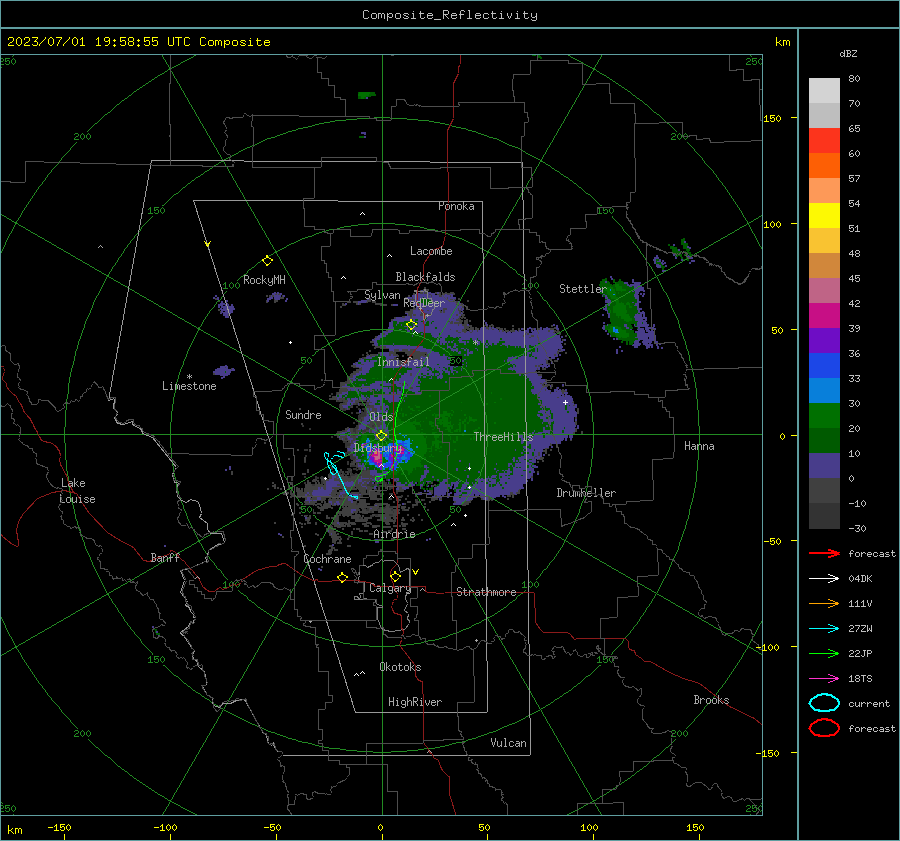
Task: Select the Drumheller city label
Action: click(x=586, y=493)
